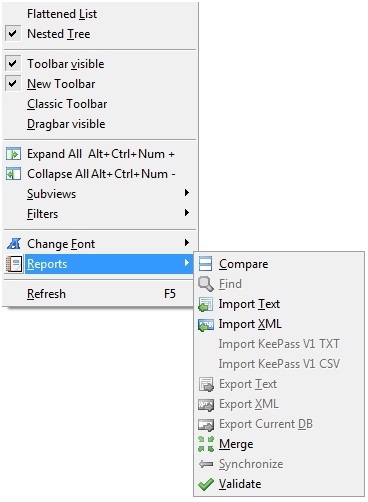Click the Import XML icon
The width and height of the screenshot is (368, 502).
point(206,325)
